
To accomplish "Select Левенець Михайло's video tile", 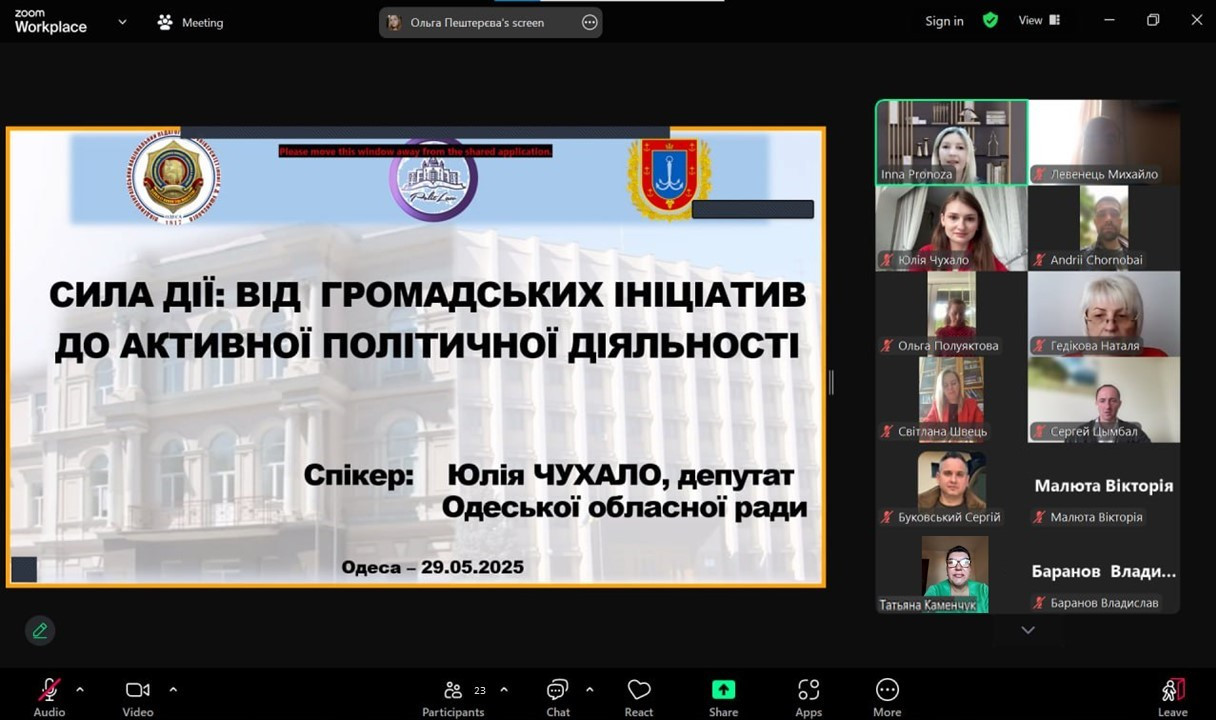I will [1104, 142].
